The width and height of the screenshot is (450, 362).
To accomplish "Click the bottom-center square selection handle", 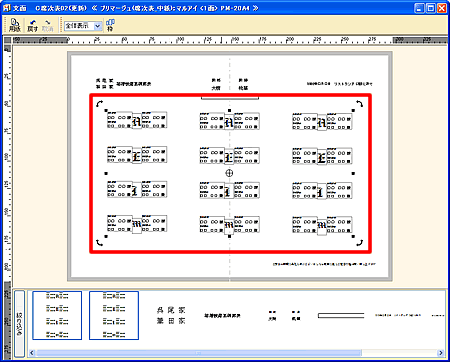I will 229,236.
